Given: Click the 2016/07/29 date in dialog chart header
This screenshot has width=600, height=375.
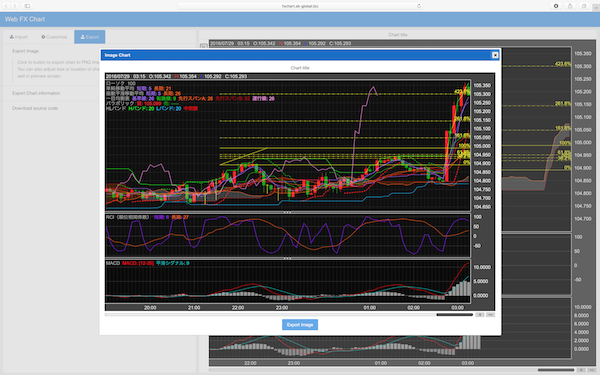Looking at the screenshot, I should pyautogui.click(x=118, y=76).
